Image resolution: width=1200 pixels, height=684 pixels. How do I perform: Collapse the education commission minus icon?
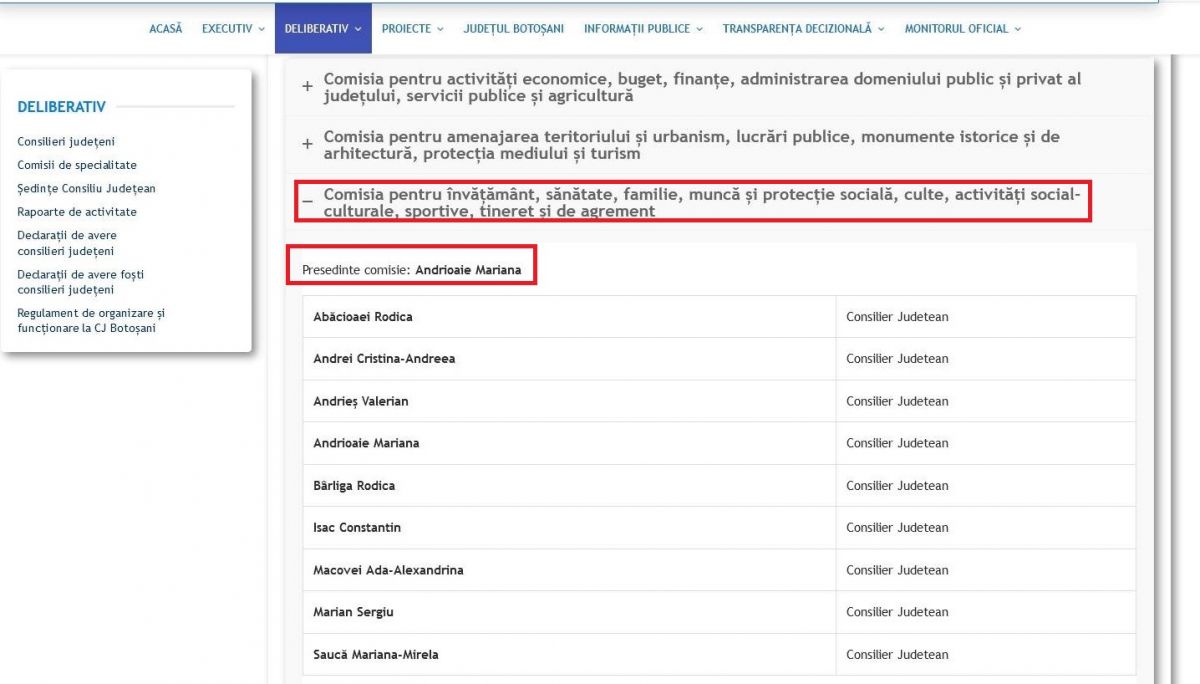click(308, 202)
